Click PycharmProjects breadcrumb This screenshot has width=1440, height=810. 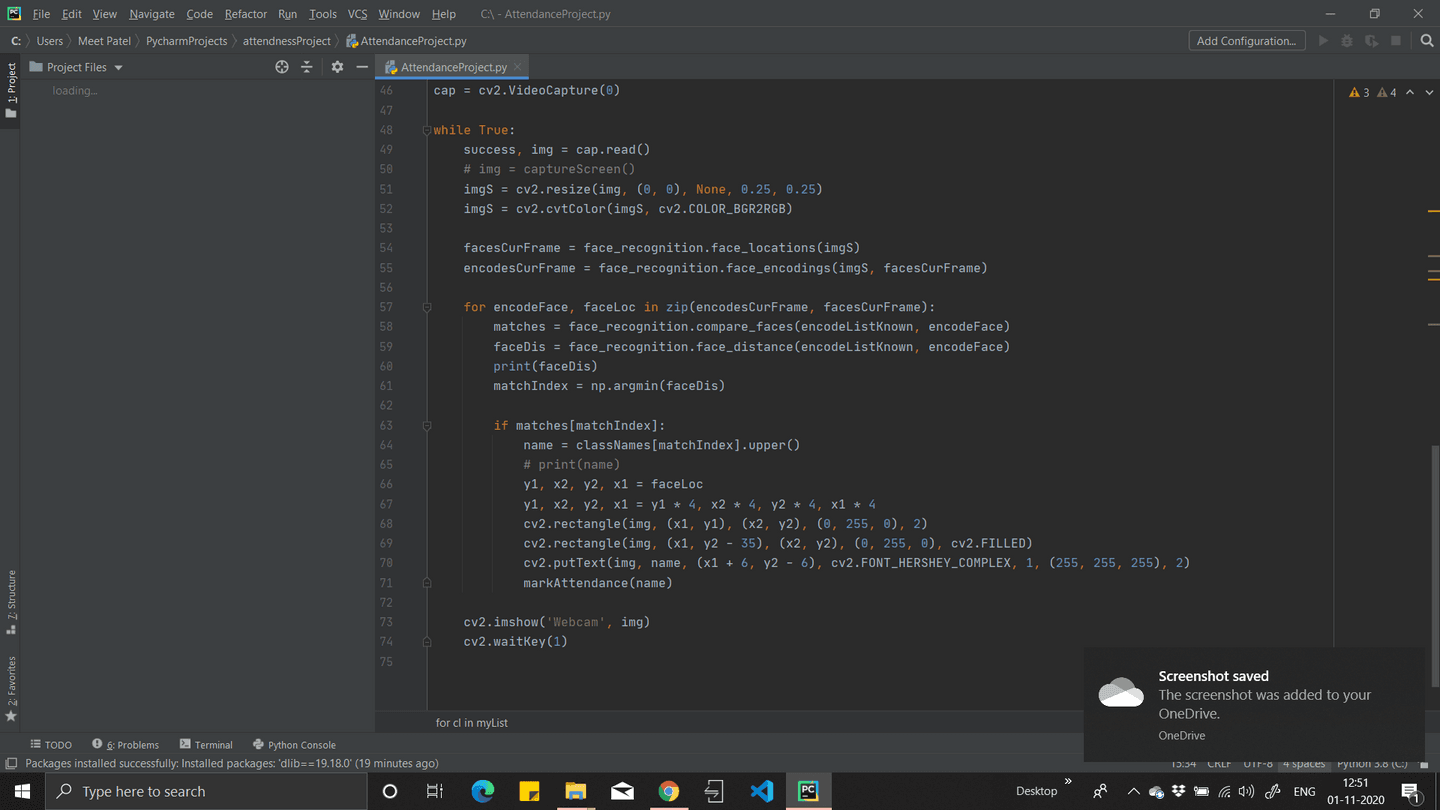(x=187, y=41)
